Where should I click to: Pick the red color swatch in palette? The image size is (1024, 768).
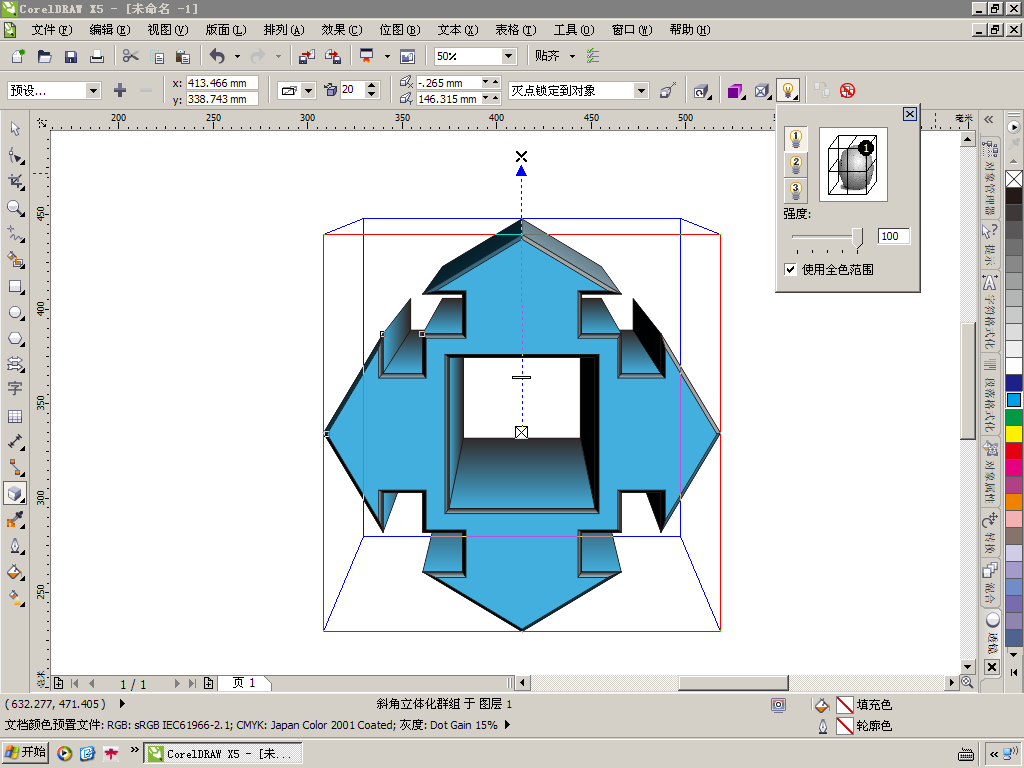point(1014,450)
